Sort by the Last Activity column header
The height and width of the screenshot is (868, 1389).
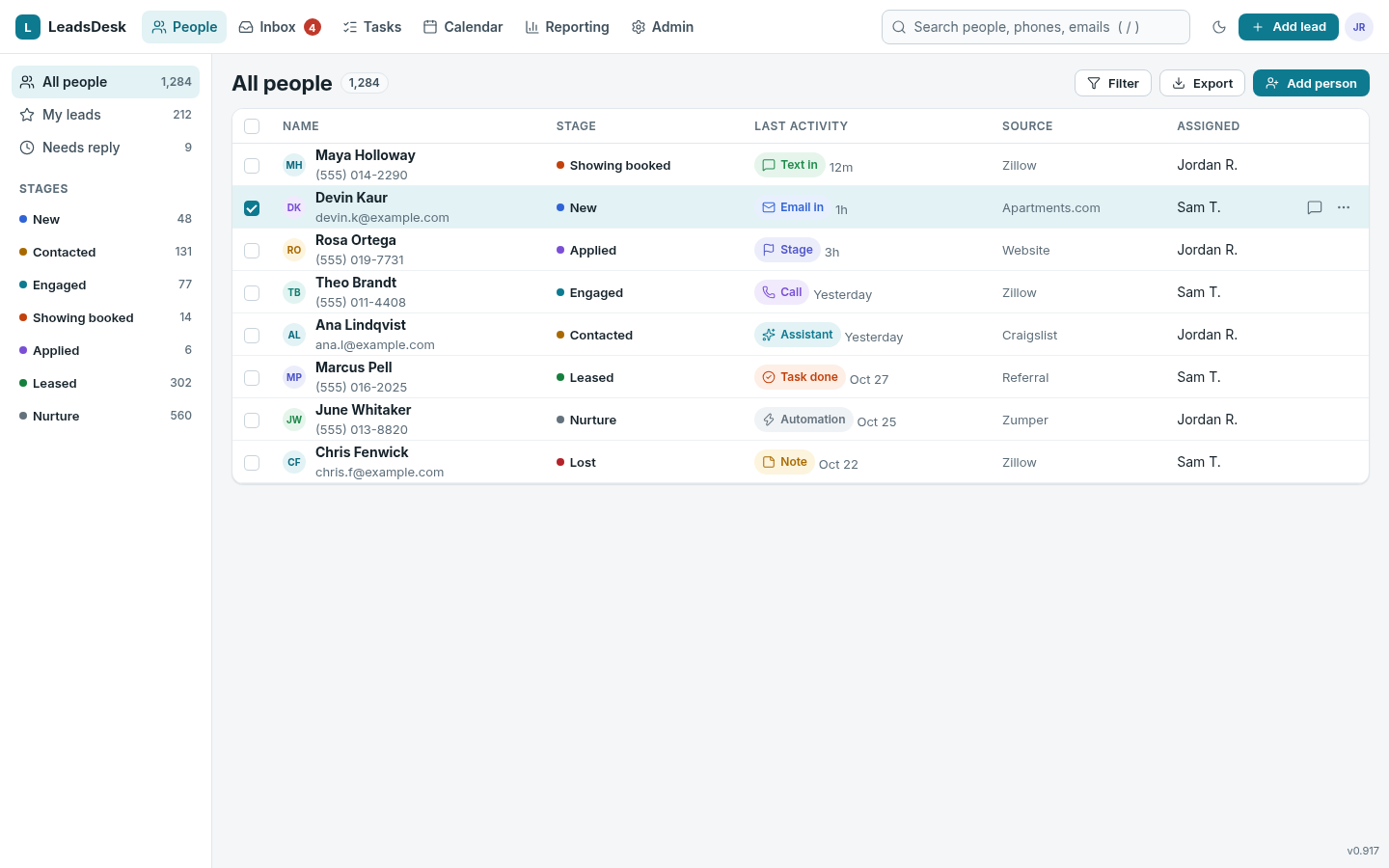[801, 126]
